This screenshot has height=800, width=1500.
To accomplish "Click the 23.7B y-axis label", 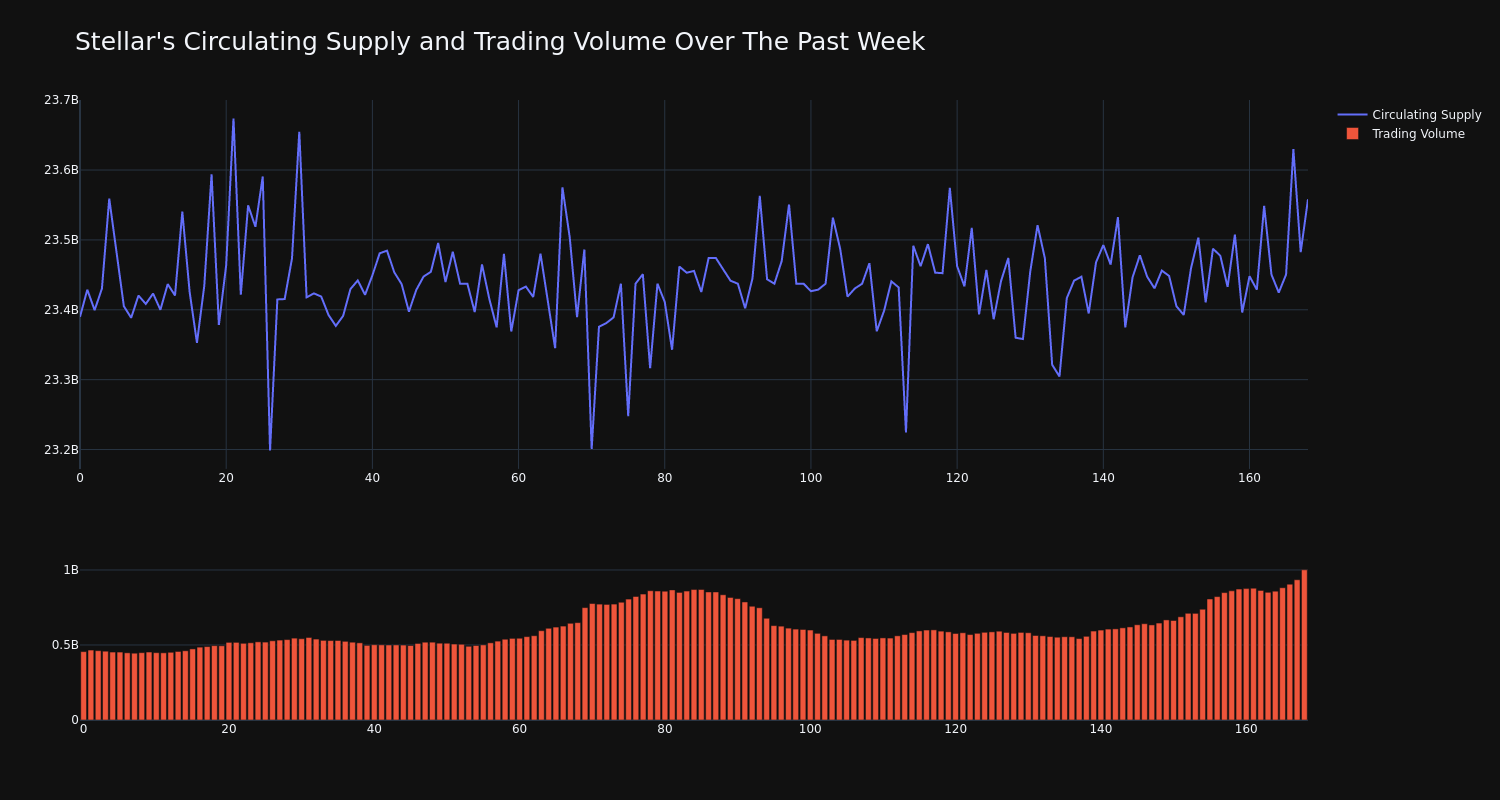I will coord(61,100).
